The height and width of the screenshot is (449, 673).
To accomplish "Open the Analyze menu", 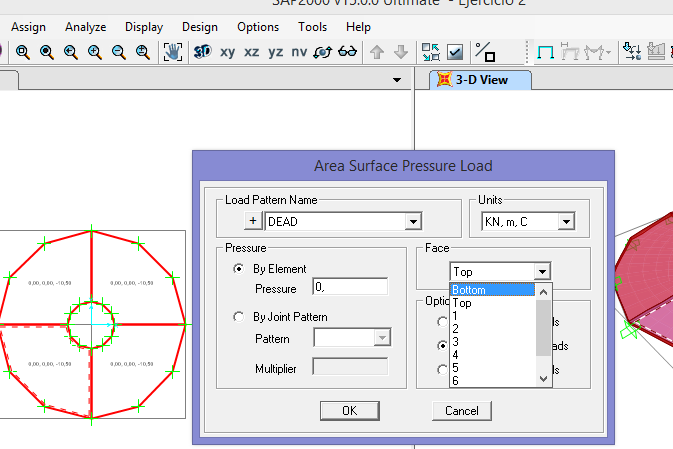I will 85,27.
